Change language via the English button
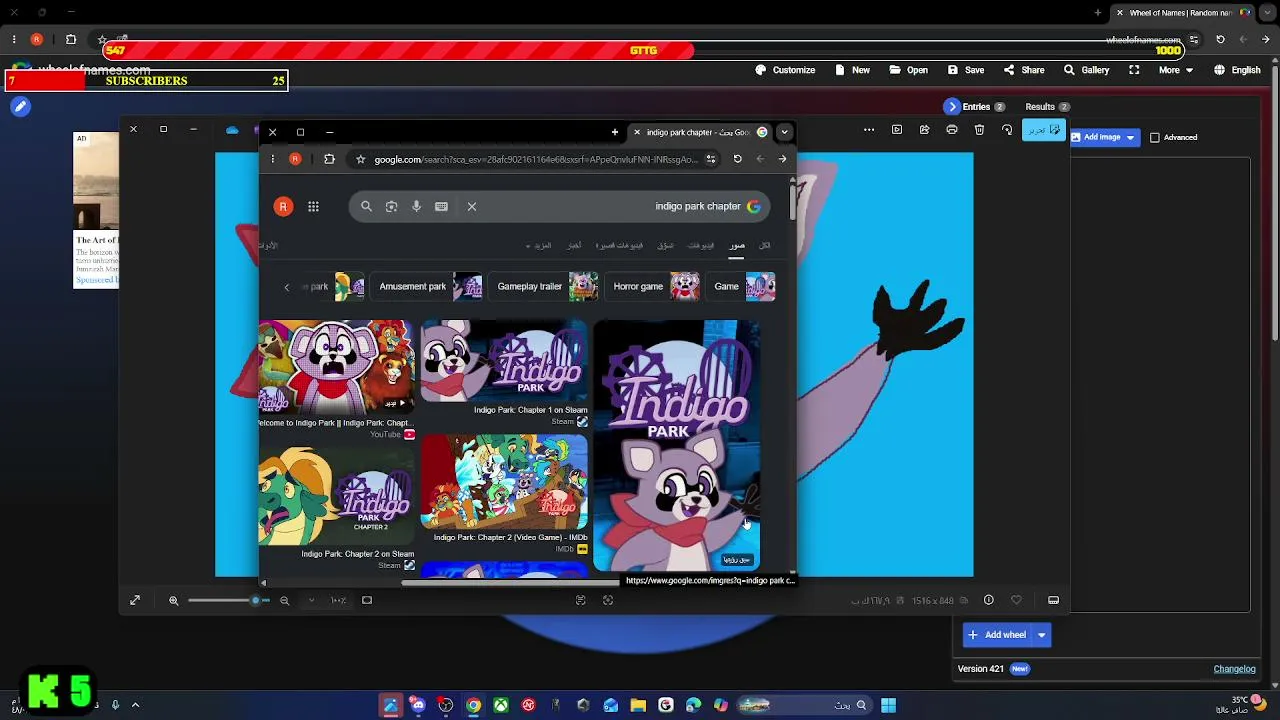Image resolution: width=1280 pixels, height=720 pixels. [1237, 70]
